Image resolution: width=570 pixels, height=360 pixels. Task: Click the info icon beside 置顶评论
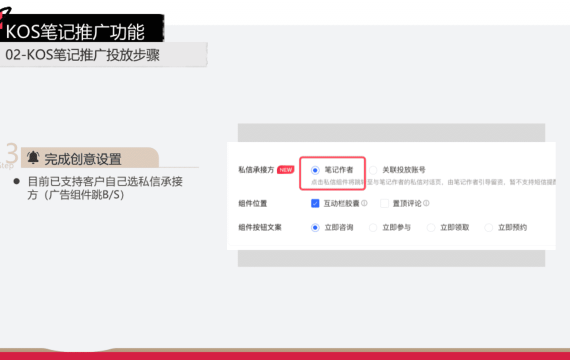point(426,203)
